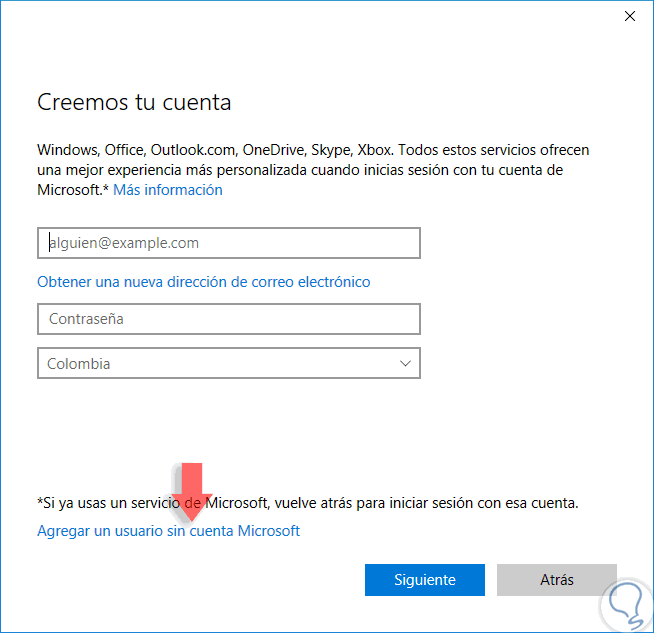Image resolution: width=654 pixels, height=633 pixels.
Task: Expand the Colombia country dropdown
Action: (229, 363)
